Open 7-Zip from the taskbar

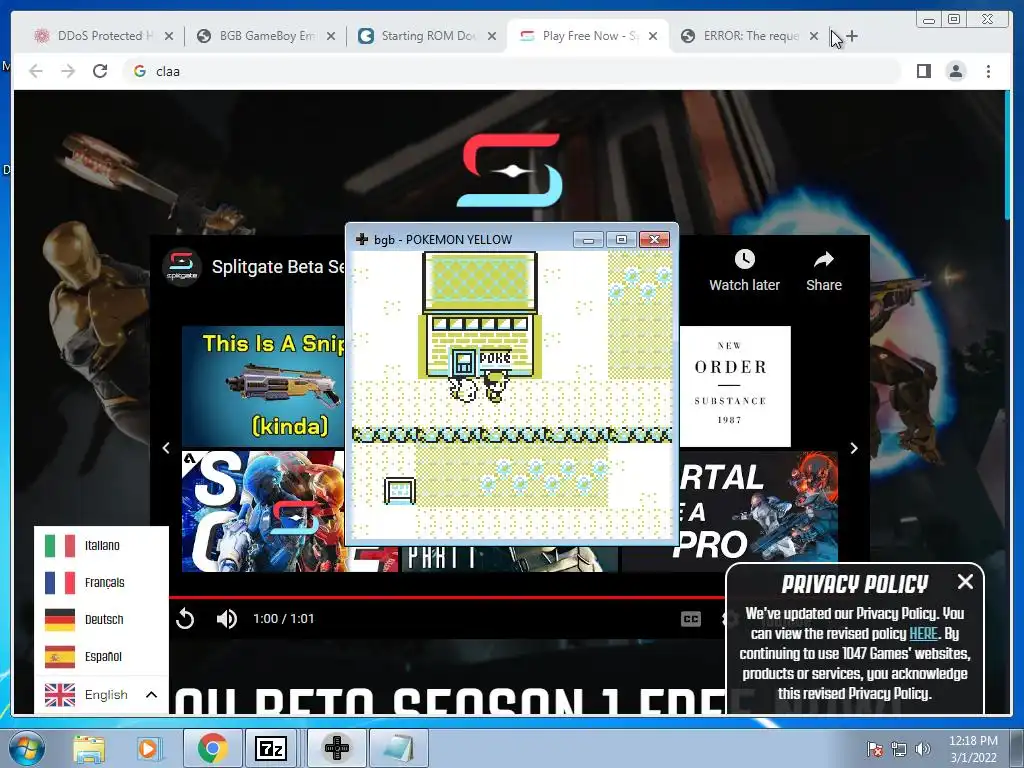(x=272, y=748)
